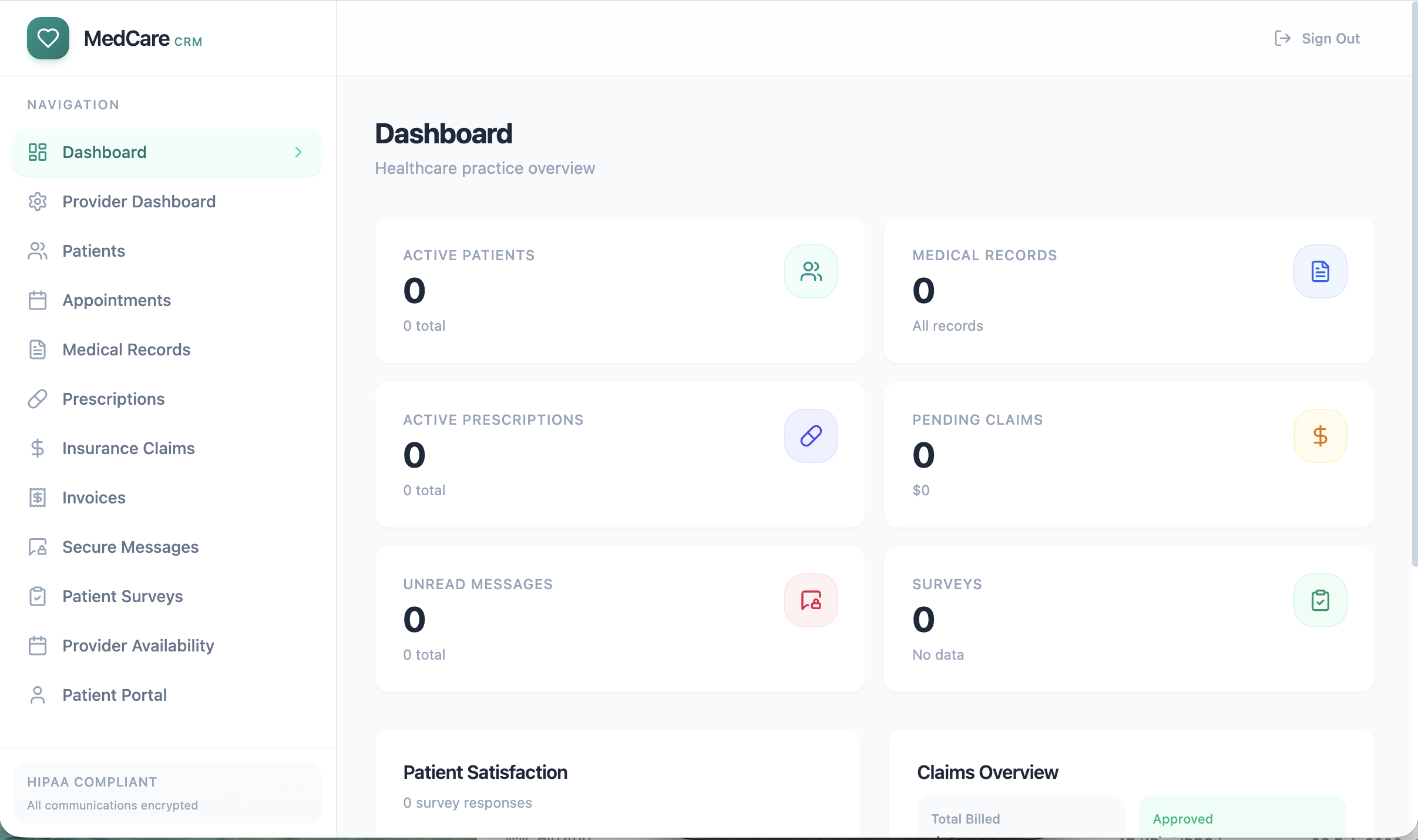
Task: Click the Approved claims tile
Action: (x=1242, y=817)
